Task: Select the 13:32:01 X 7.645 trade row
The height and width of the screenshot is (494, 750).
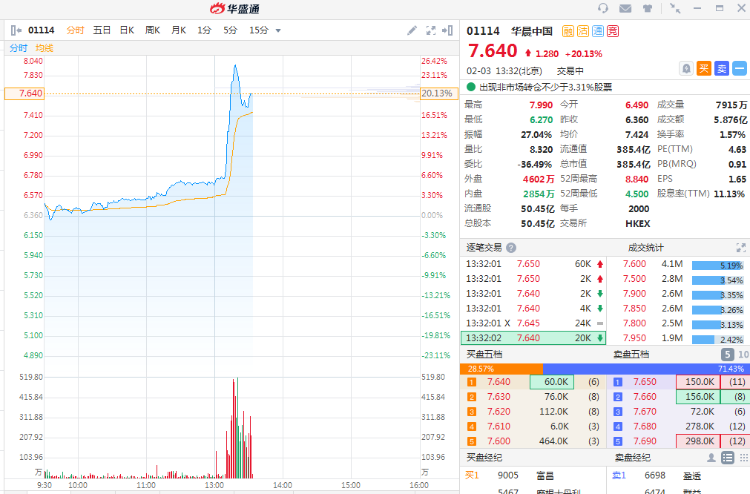Action: (x=533, y=323)
